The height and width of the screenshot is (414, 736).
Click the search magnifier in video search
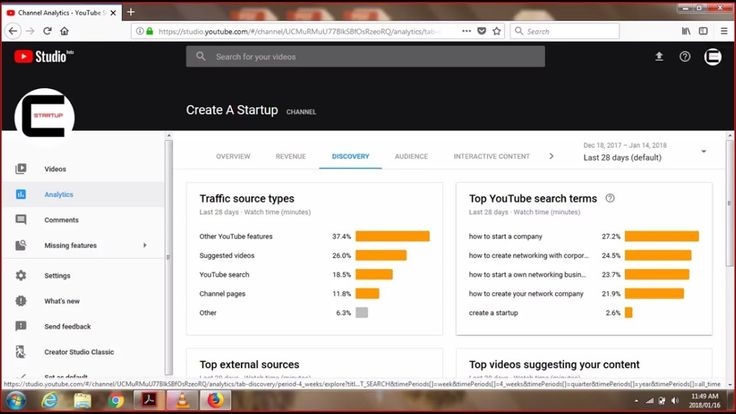pyautogui.click(x=201, y=56)
